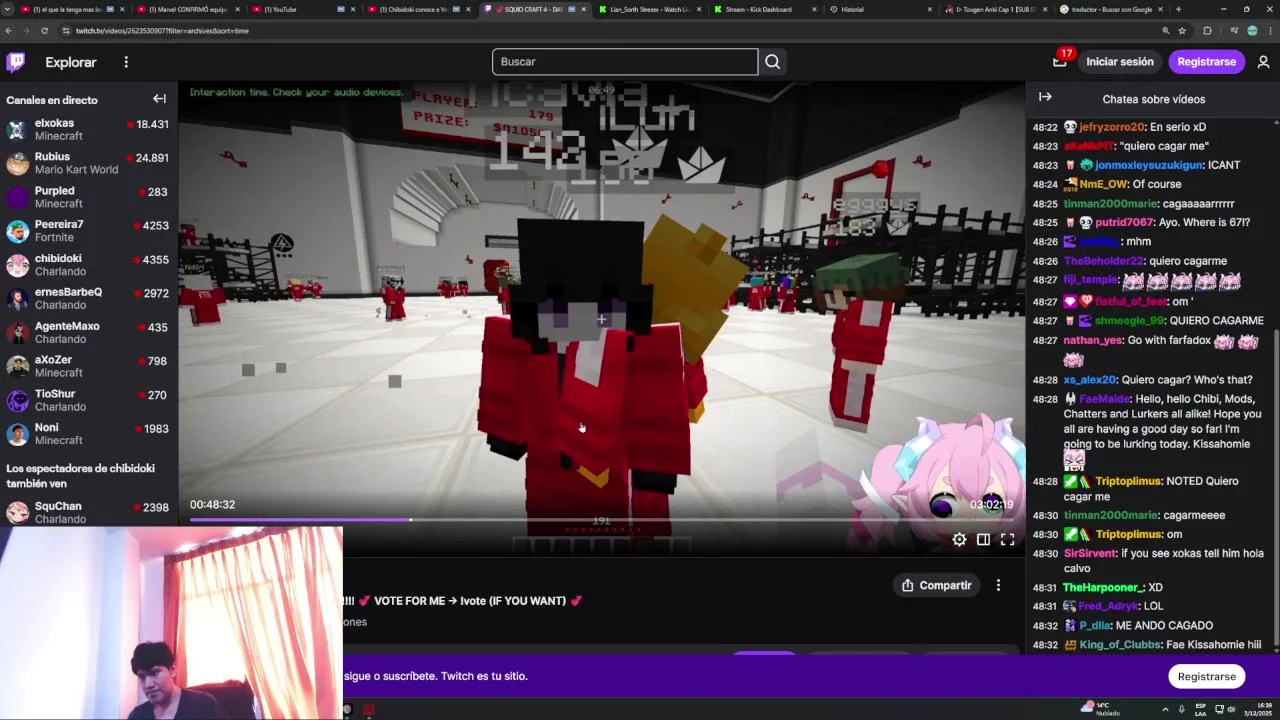Viewport: 1280px width, 720px height.
Task: Click username TheBeholder22 in chat
Action: pos(1103,261)
